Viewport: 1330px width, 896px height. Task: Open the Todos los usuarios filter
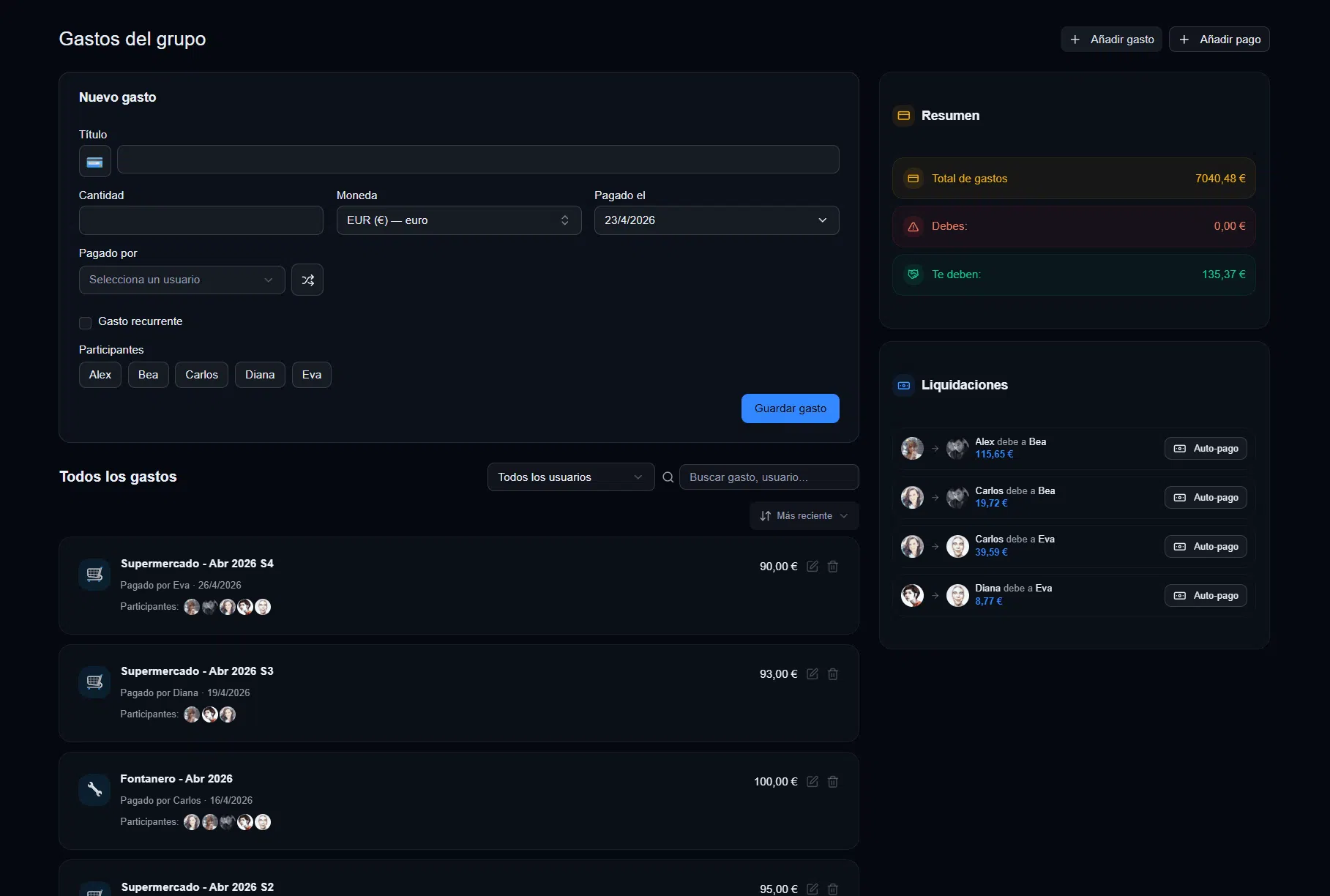pos(571,477)
